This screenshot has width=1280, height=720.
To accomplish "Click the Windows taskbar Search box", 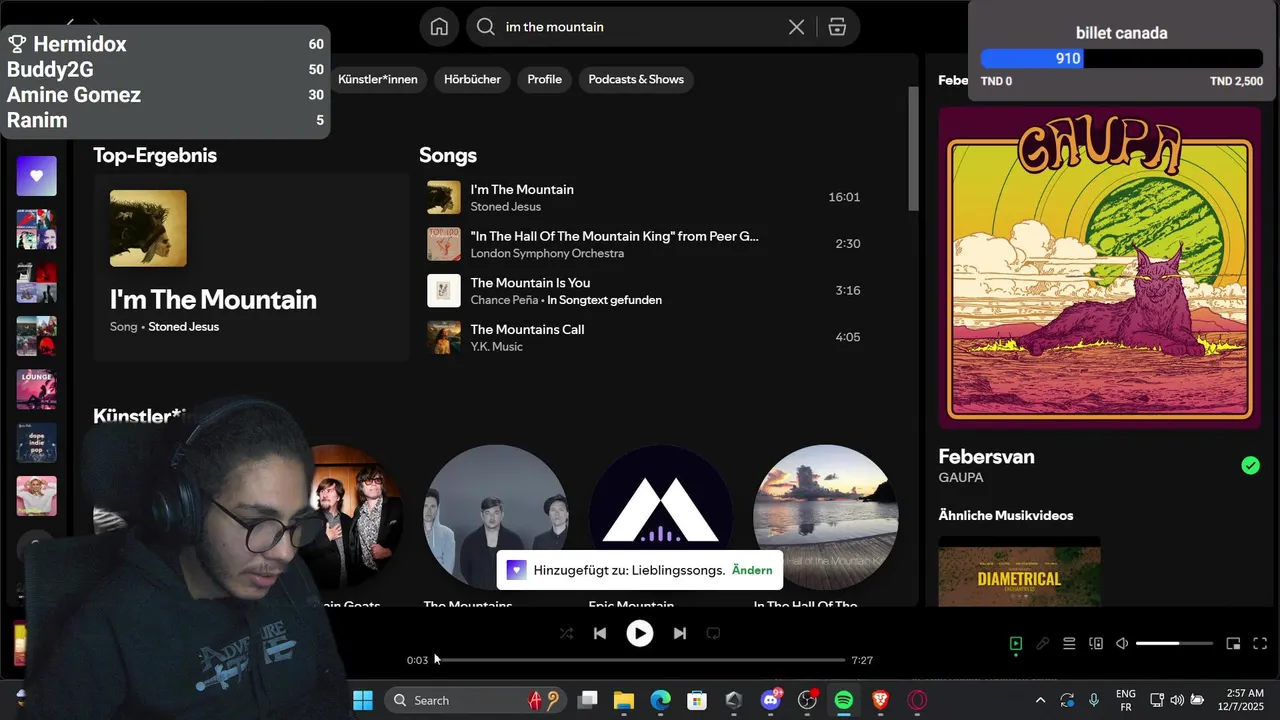I will 476,700.
